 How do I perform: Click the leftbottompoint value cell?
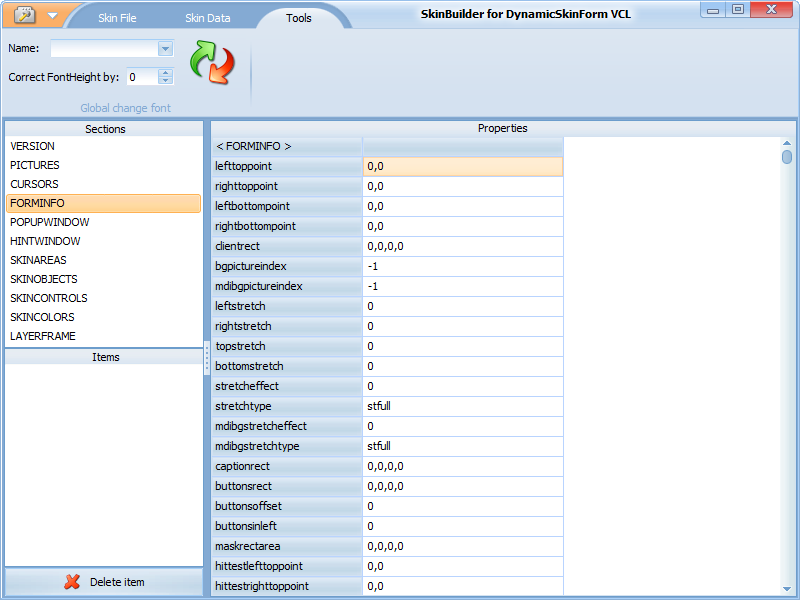tap(463, 206)
